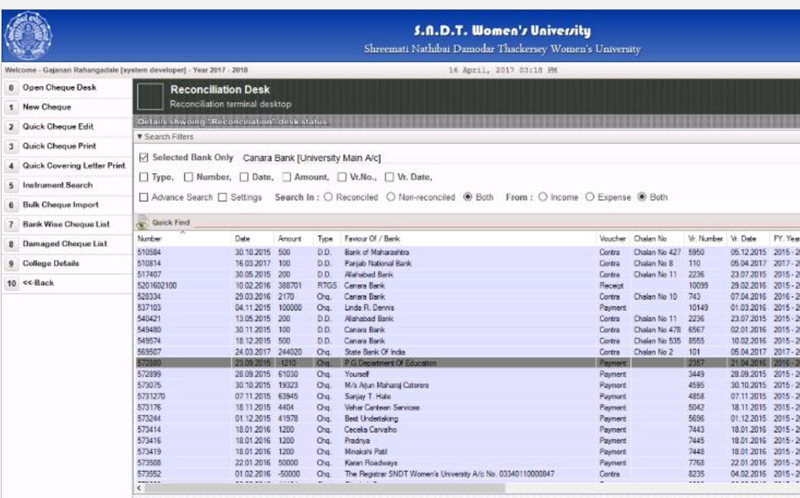Enable the Type filter checkbox
The image size is (800, 498).
point(144,177)
